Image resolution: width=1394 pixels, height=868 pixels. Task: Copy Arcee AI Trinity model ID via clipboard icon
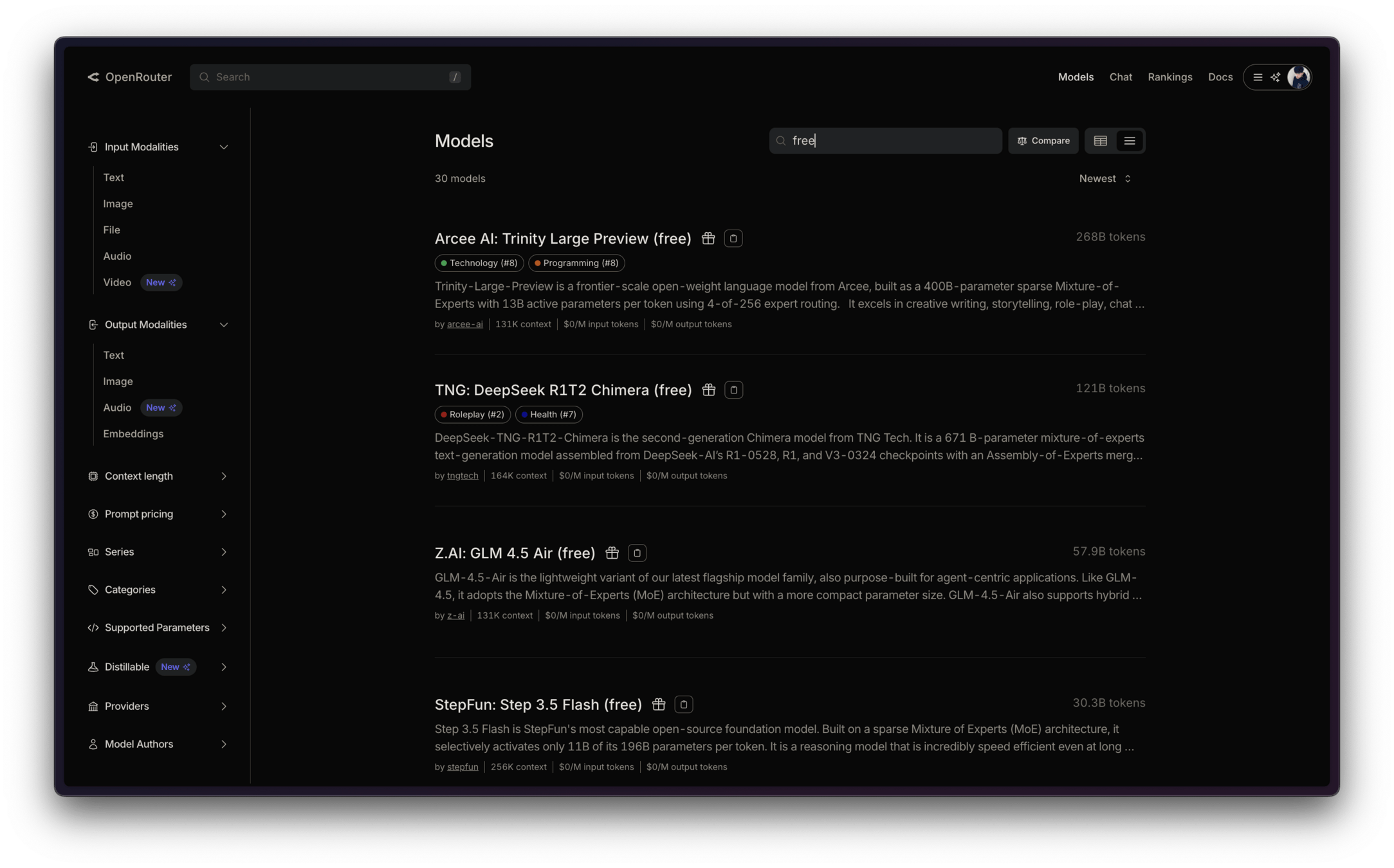(x=733, y=239)
